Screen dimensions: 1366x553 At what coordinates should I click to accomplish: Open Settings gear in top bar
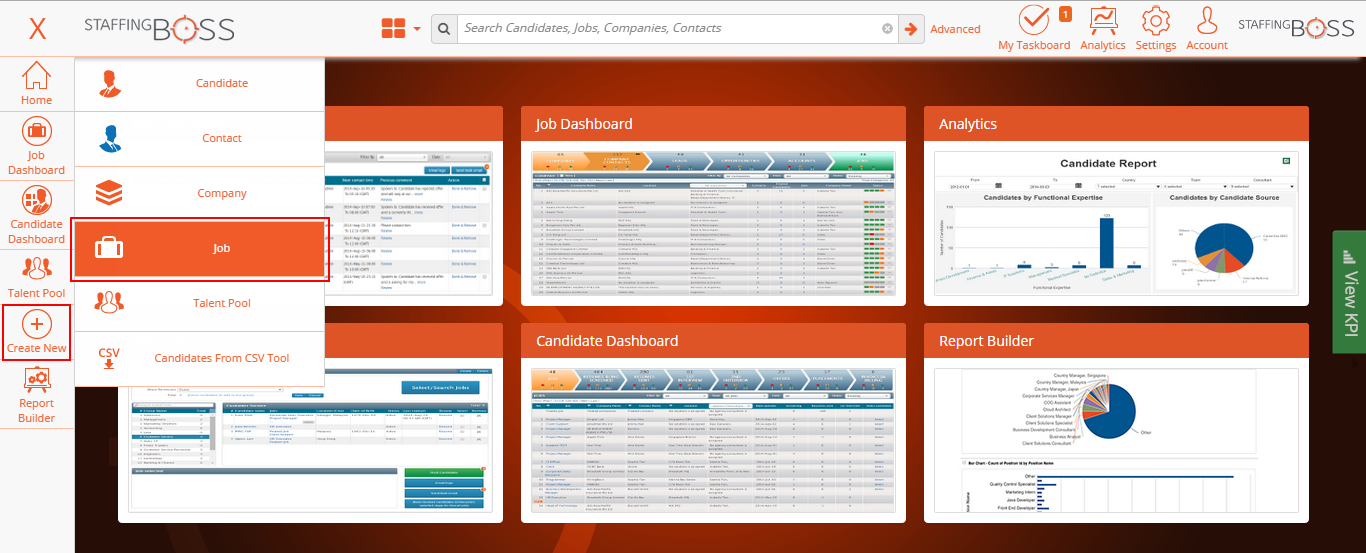coord(1156,28)
